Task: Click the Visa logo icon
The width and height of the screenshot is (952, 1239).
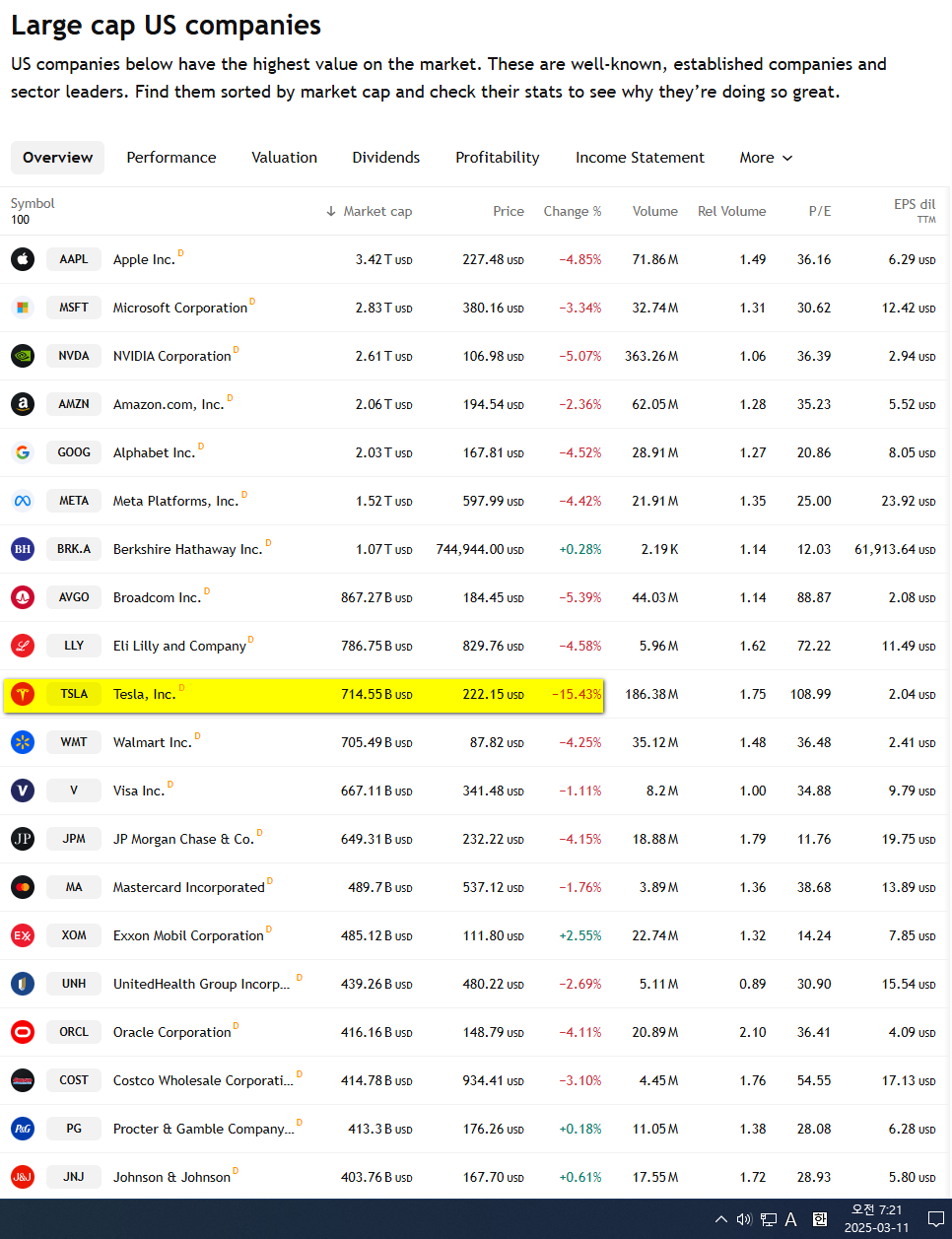Action: (23, 791)
